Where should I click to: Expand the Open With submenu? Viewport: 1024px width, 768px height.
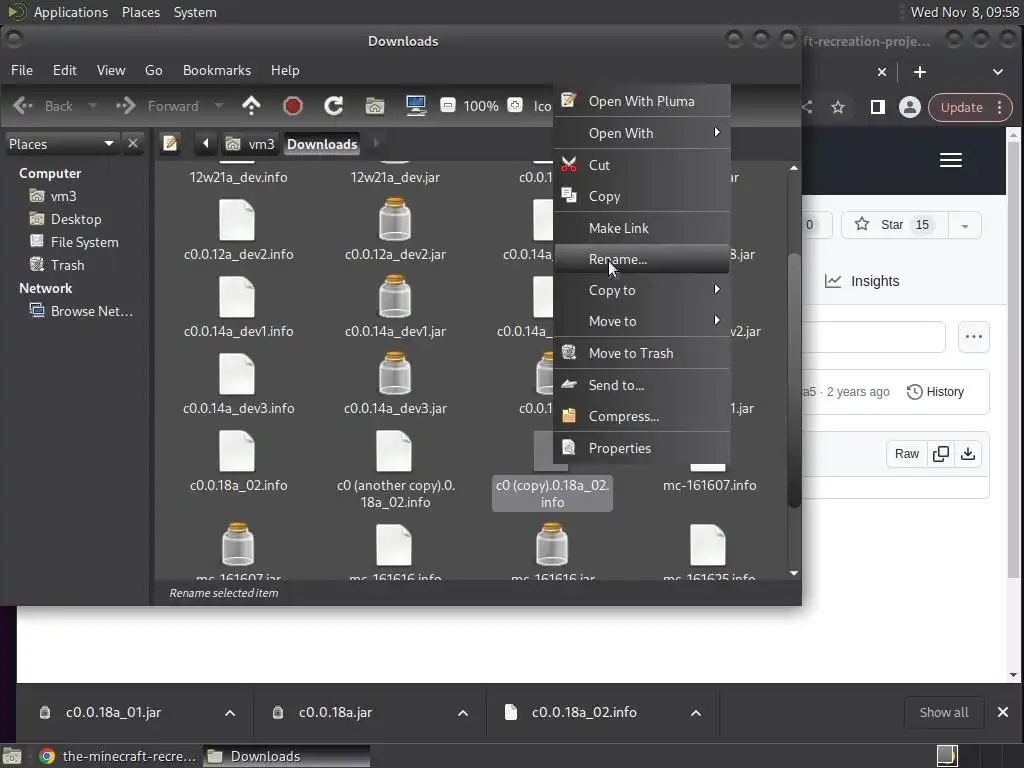click(641, 133)
